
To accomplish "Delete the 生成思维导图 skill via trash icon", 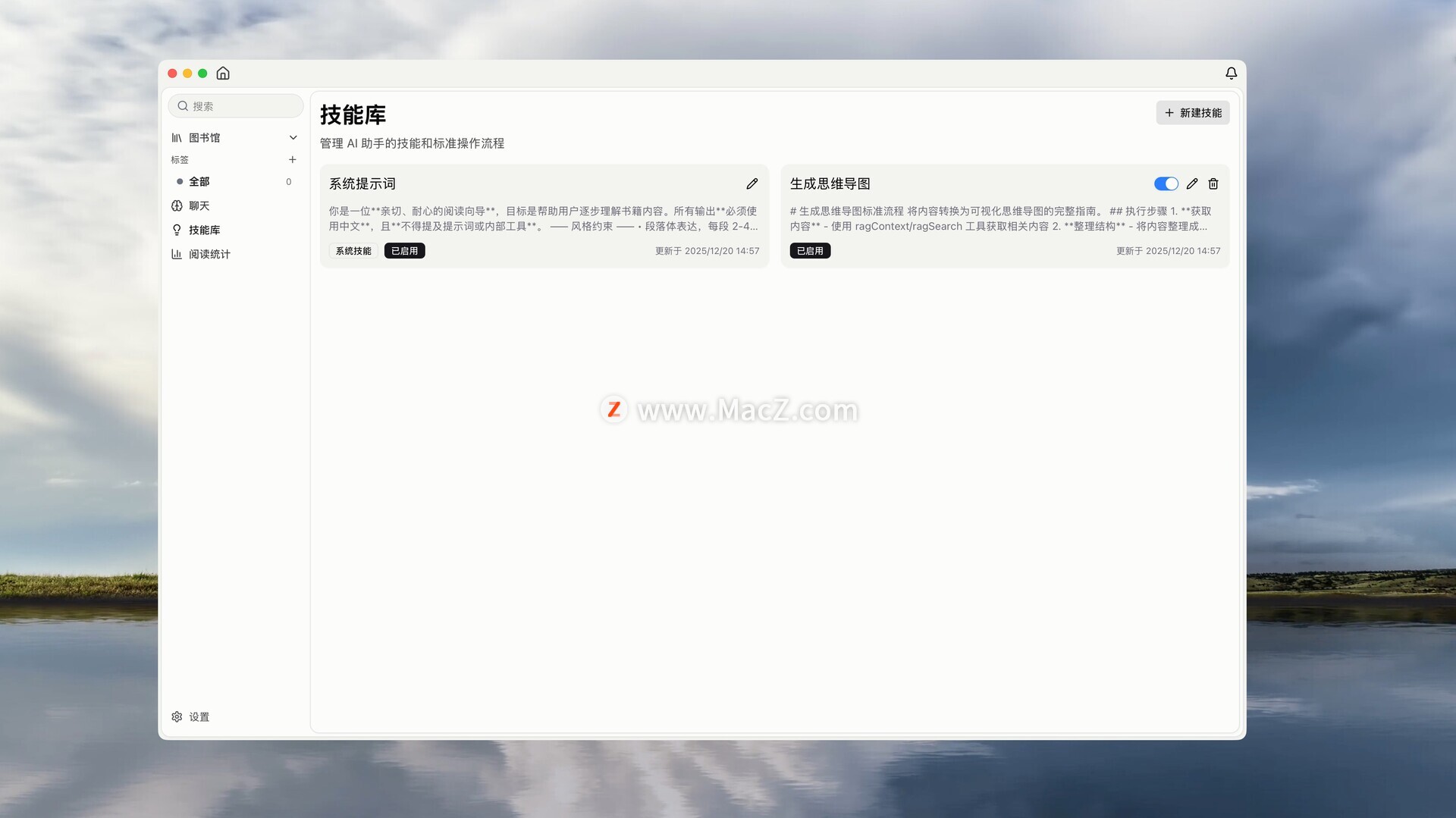I will click(x=1213, y=184).
